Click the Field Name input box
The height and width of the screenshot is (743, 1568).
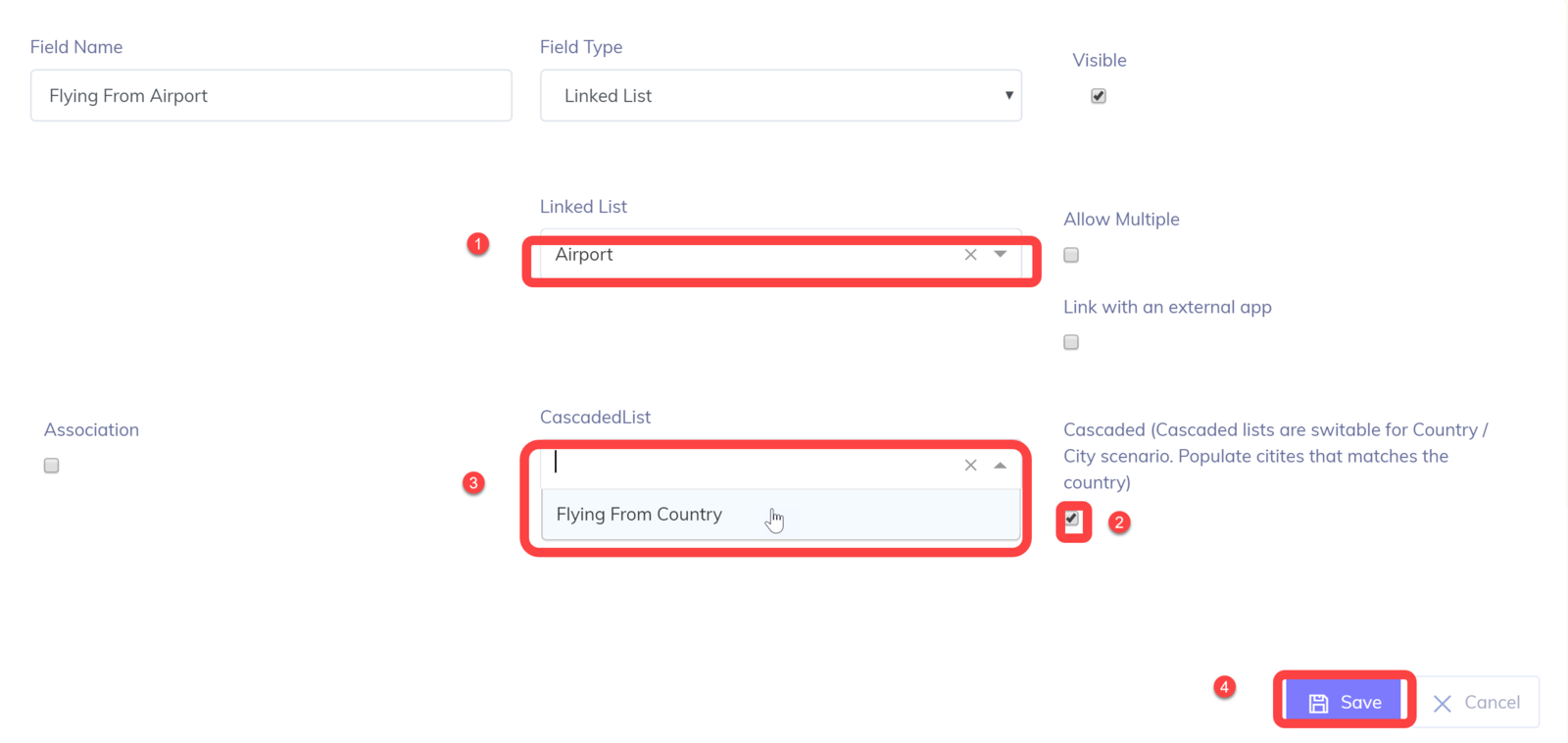point(271,95)
